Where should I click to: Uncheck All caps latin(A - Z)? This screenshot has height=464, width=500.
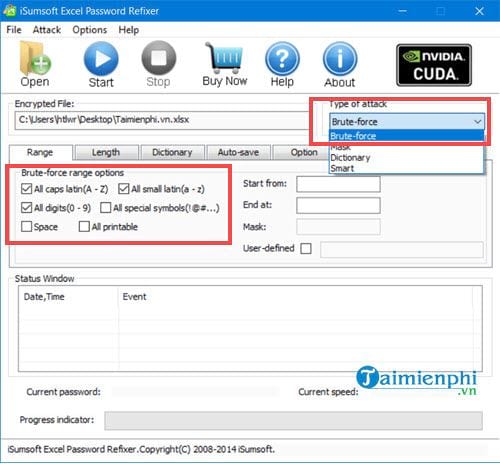click(26, 189)
